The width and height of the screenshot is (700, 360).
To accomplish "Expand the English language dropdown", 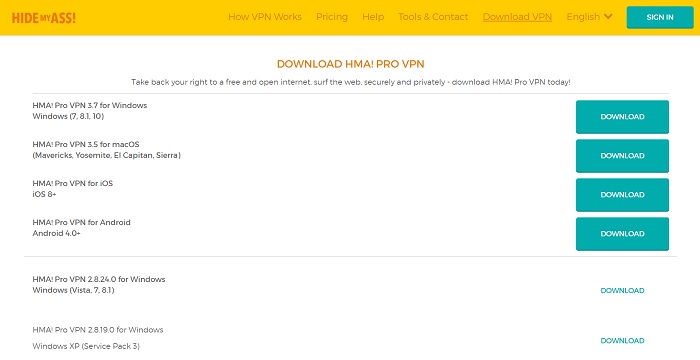I will pos(589,17).
